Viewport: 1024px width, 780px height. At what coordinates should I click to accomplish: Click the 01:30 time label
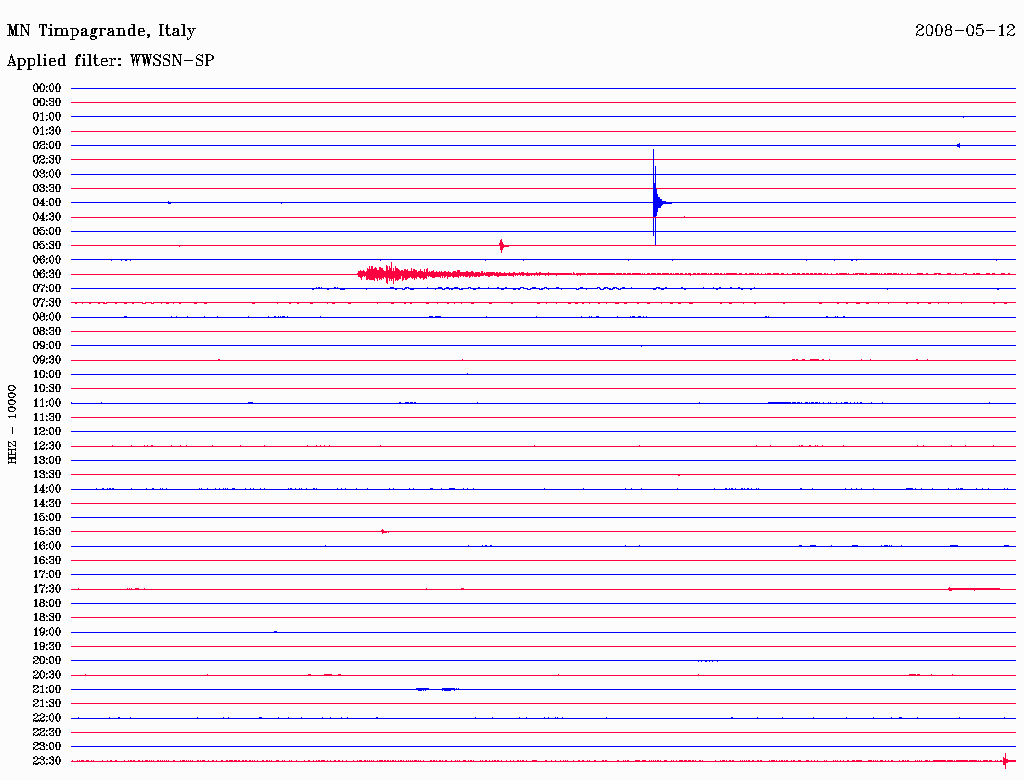pyautogui.click(x=47, y=131)
